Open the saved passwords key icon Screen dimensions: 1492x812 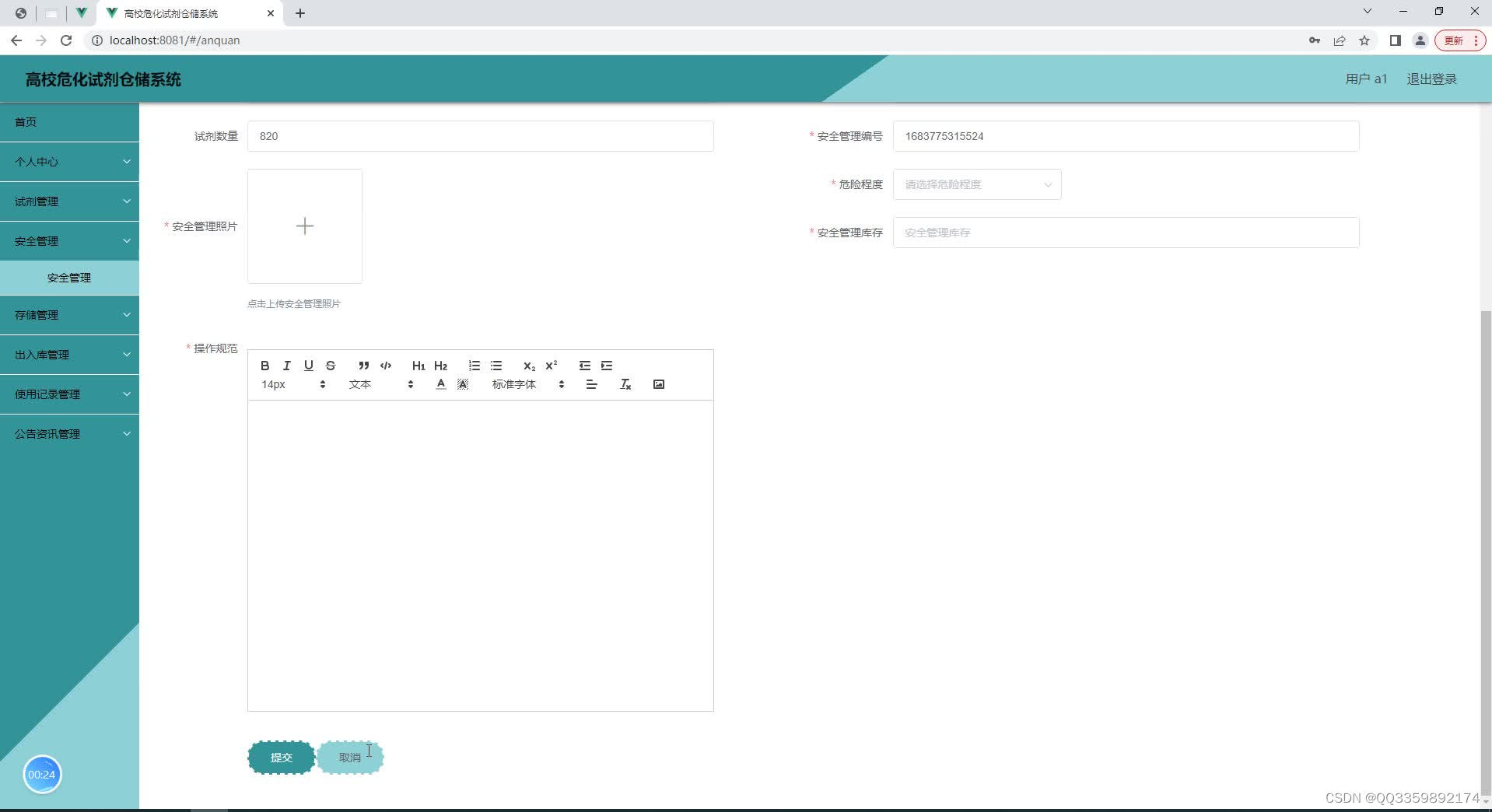coord(1315,40)
